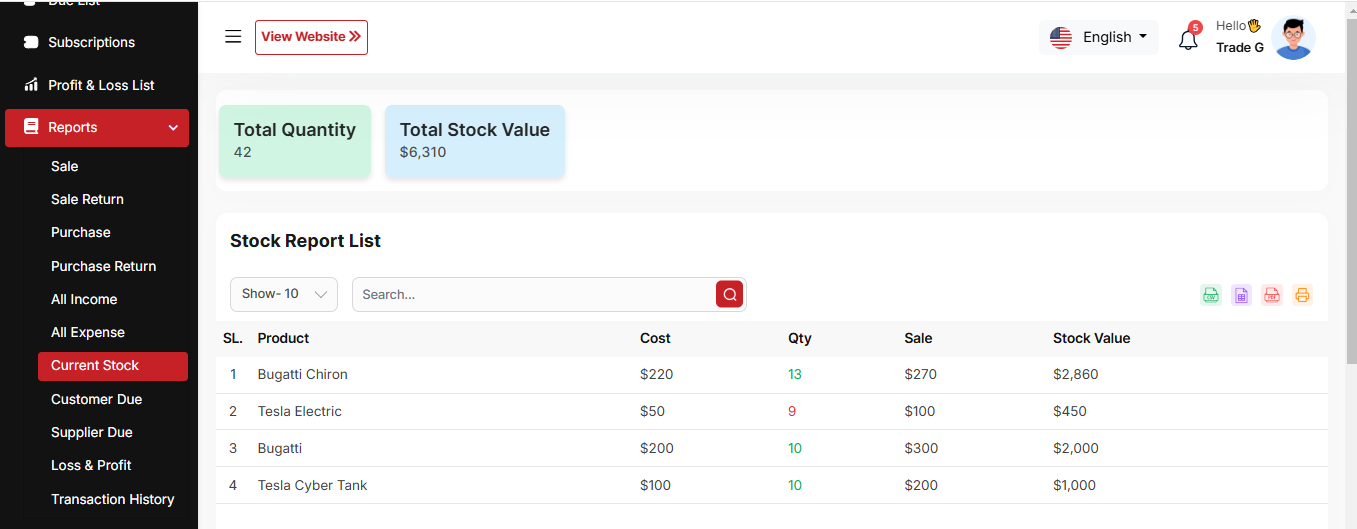This screenshot has height=529, width=1357.
Task: Open the Supplier Due report link
Action: point(91,432)
